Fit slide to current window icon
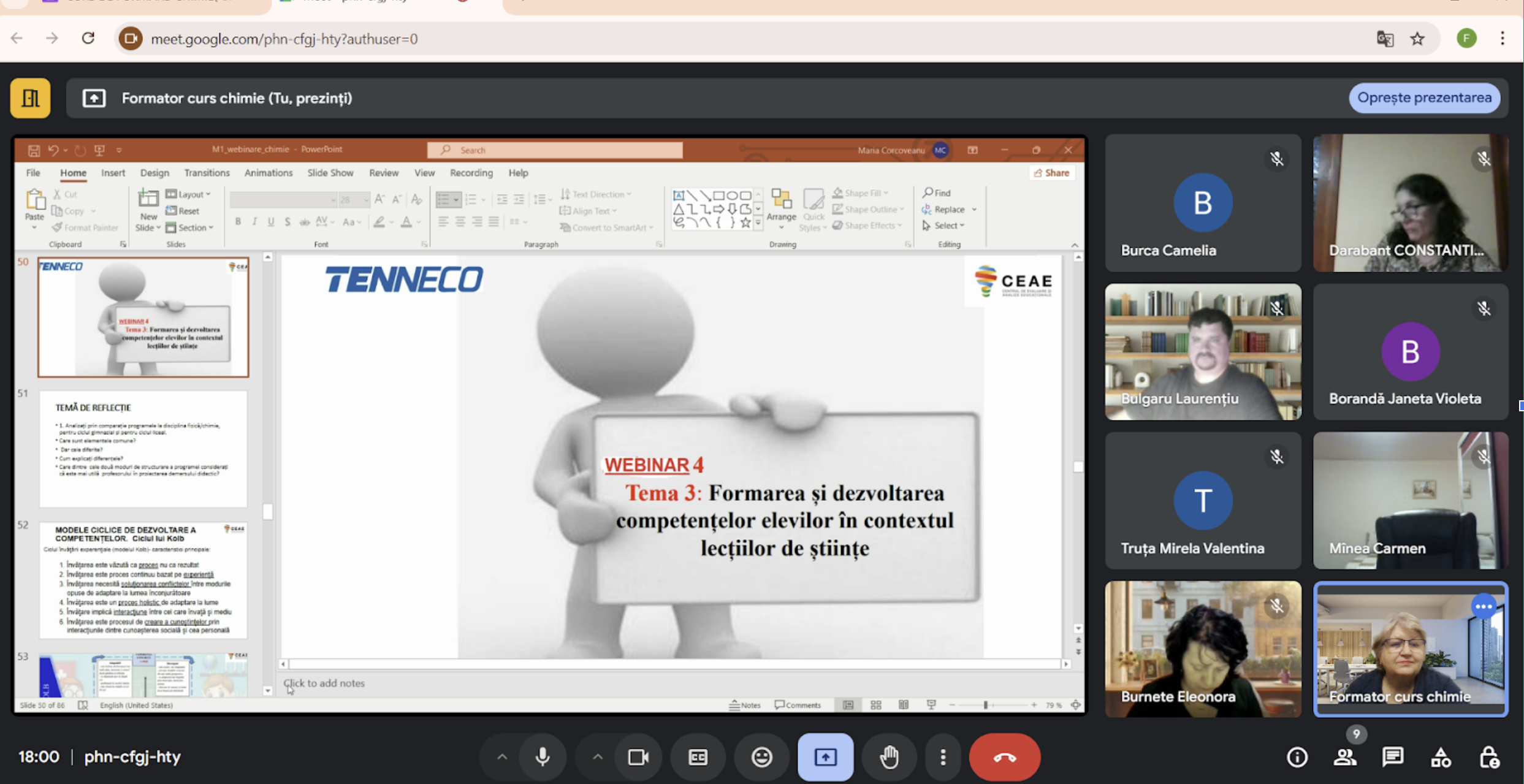 pyautogui.click(x=1076, y=705)
